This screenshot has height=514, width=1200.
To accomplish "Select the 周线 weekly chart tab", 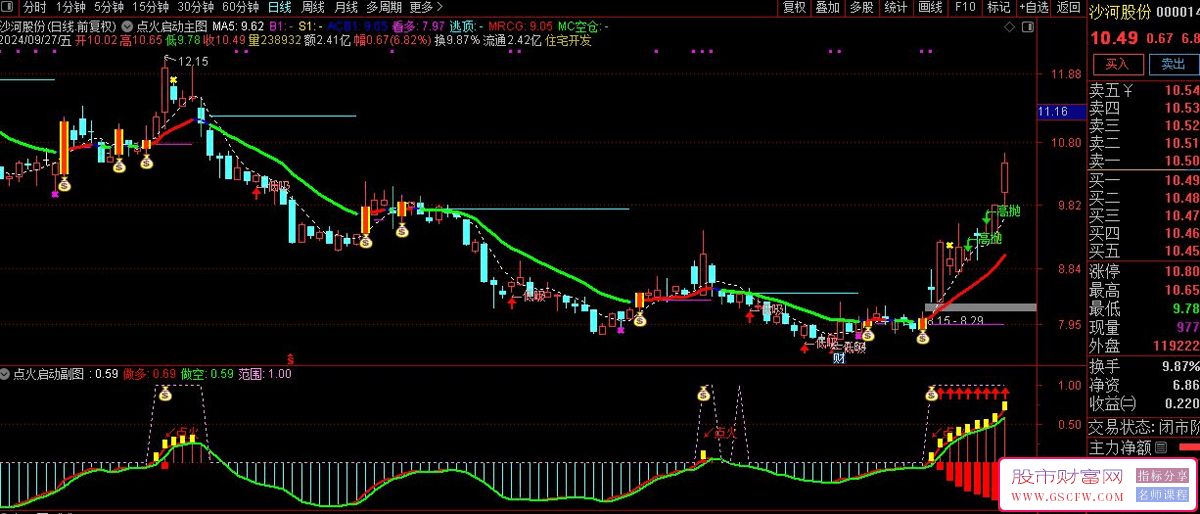I will 312,7.
